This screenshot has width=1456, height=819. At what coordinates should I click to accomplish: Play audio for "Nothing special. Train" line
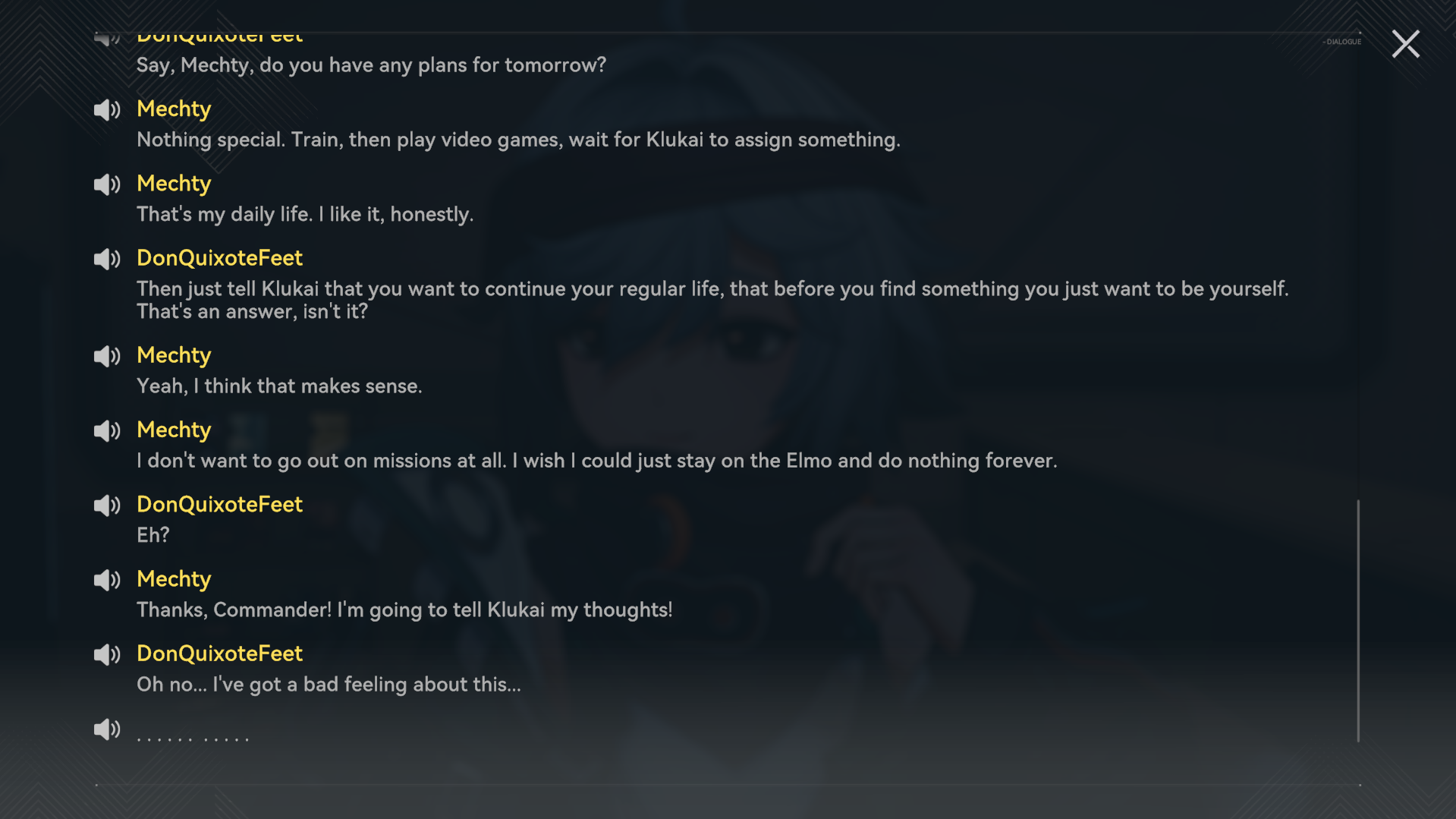(107, 110)
